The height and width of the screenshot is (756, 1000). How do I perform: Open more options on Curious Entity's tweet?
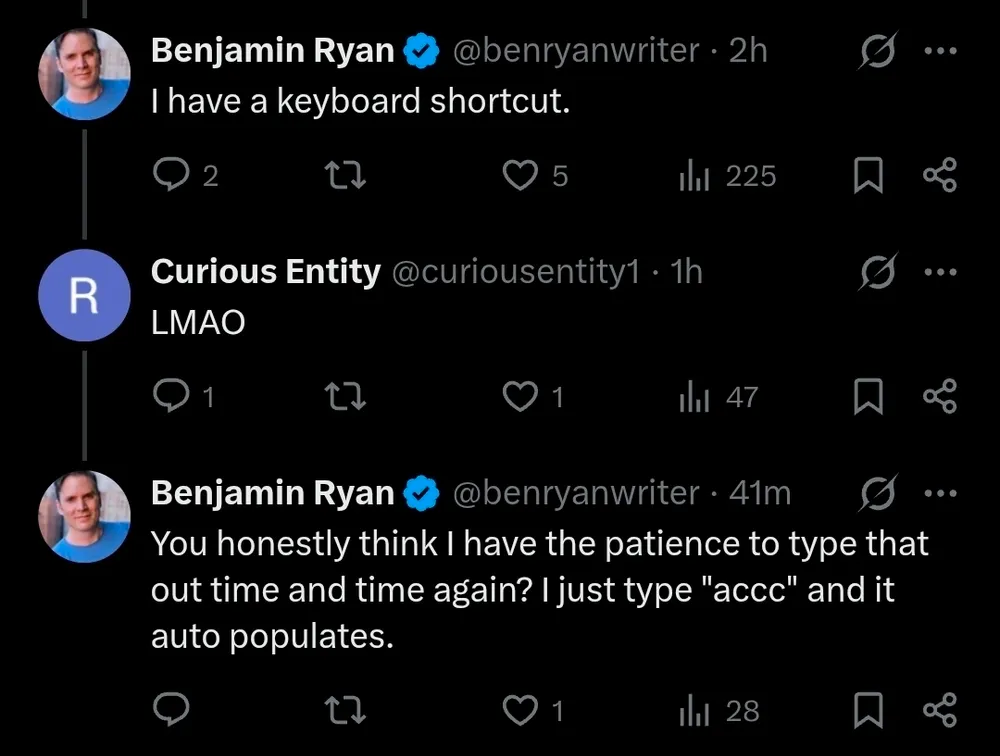point(941,272)
